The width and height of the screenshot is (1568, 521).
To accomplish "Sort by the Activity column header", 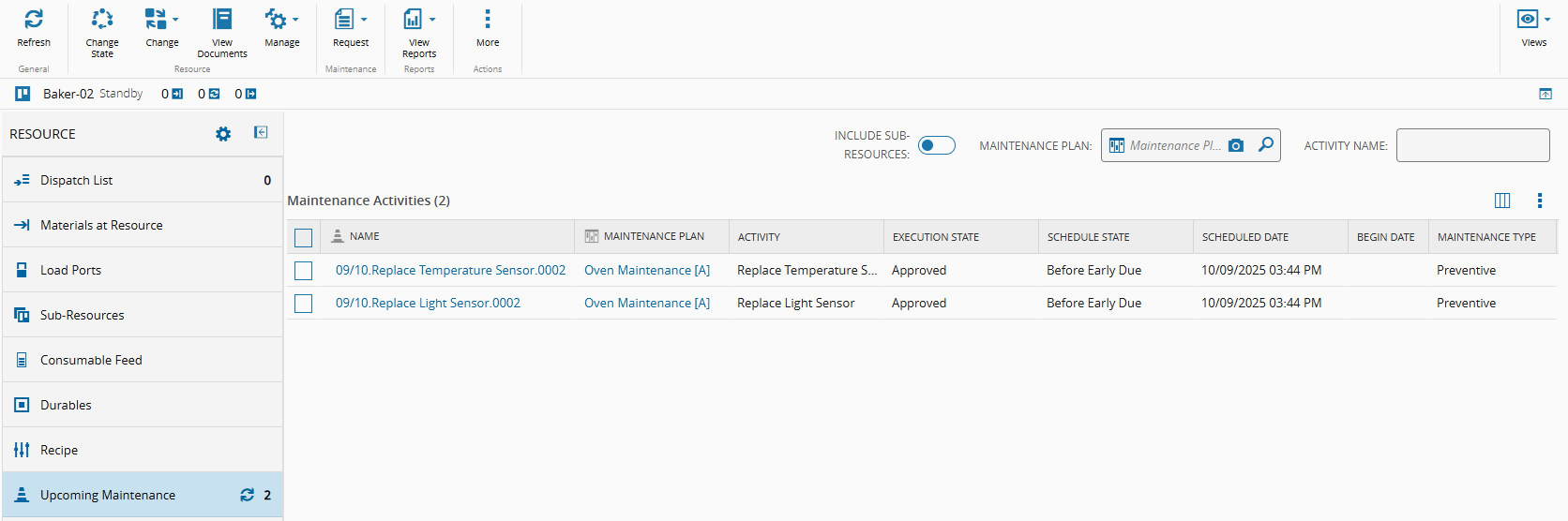I will (x=807, y=237).
